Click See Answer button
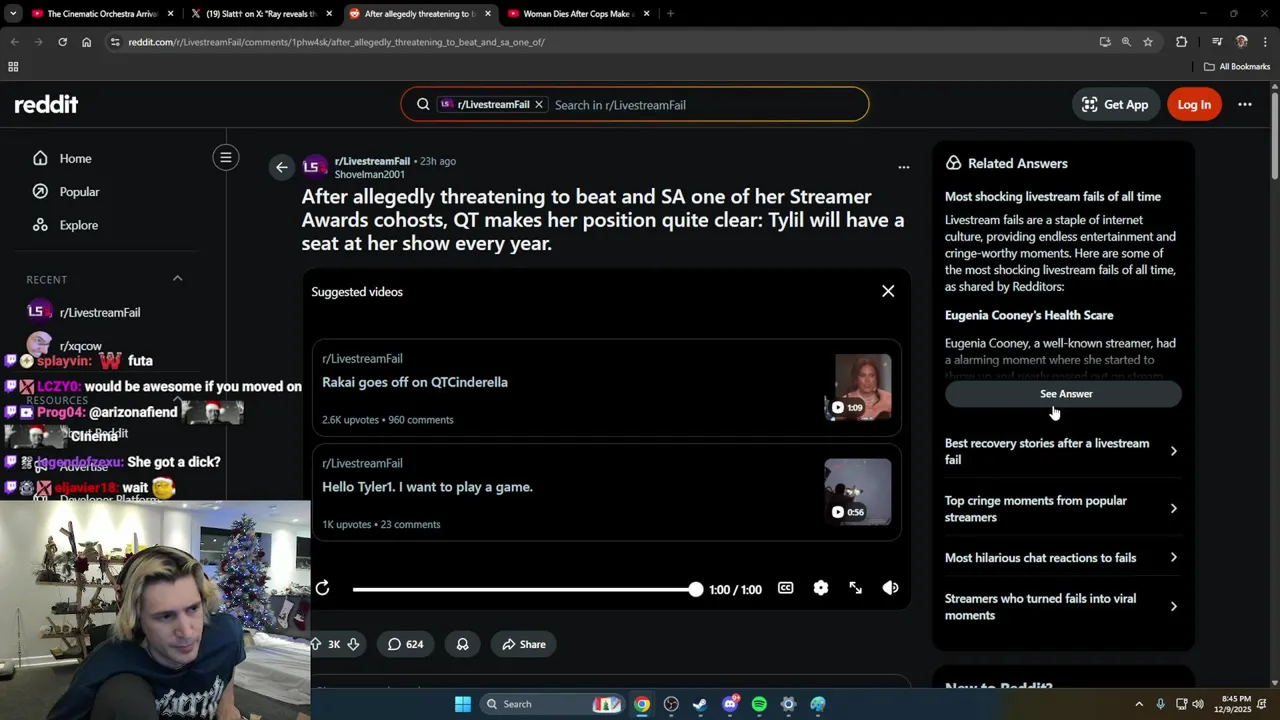Screen dimensions: 1280x720 (x=1063, y=394)
